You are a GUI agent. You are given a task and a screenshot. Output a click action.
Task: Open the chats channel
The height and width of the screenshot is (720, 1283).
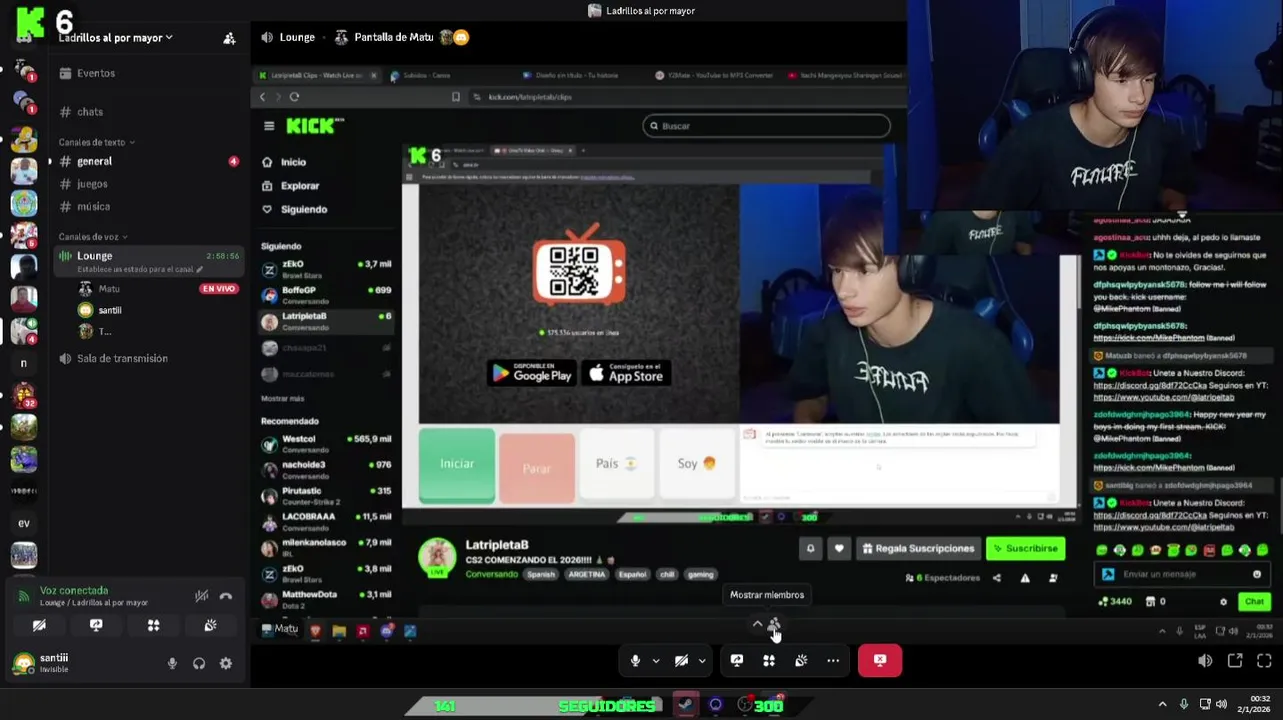(x=90, y=112)
